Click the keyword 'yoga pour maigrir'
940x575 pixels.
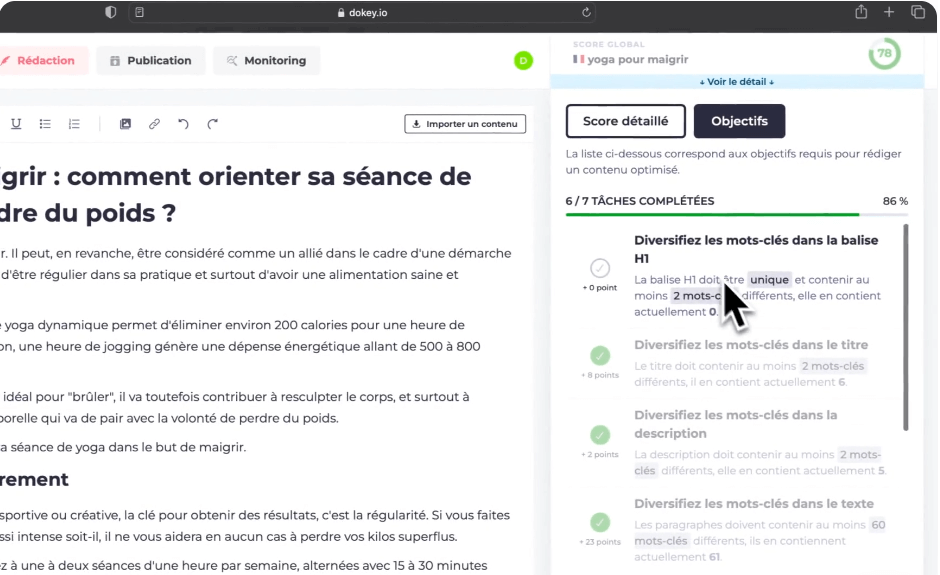pos(637,59)
